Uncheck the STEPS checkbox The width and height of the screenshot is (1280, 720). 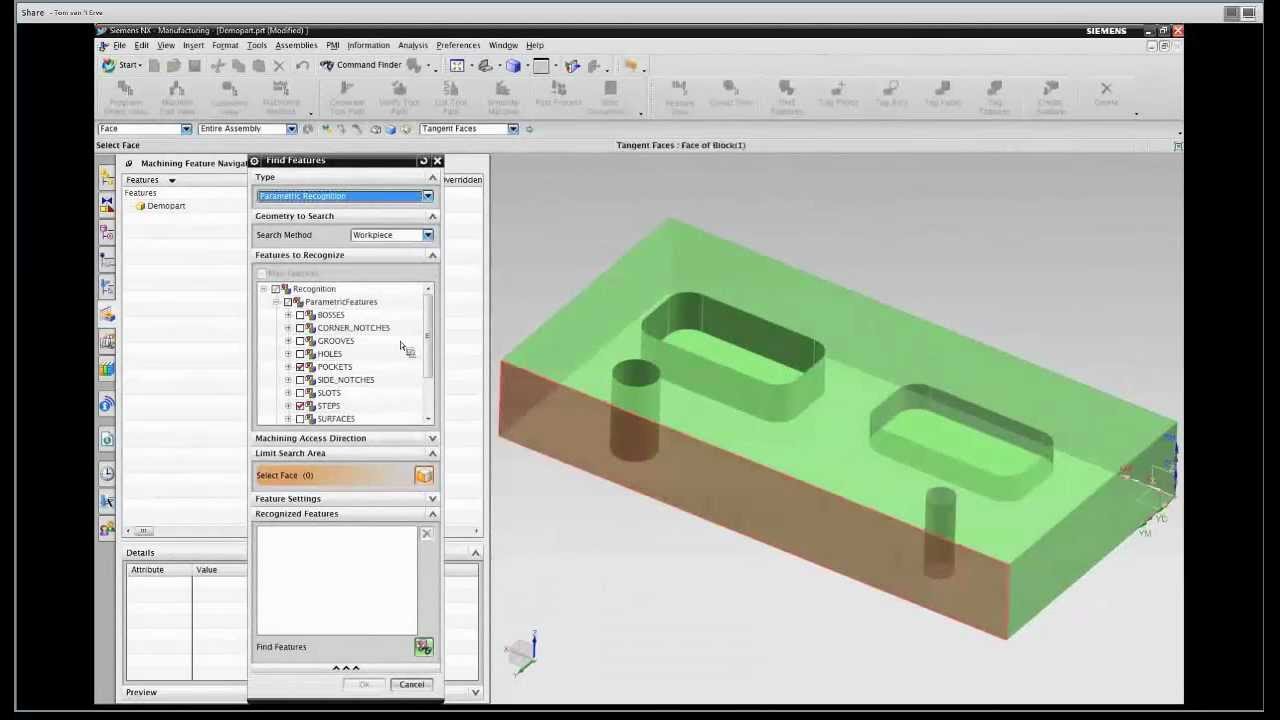coord(300,406)
